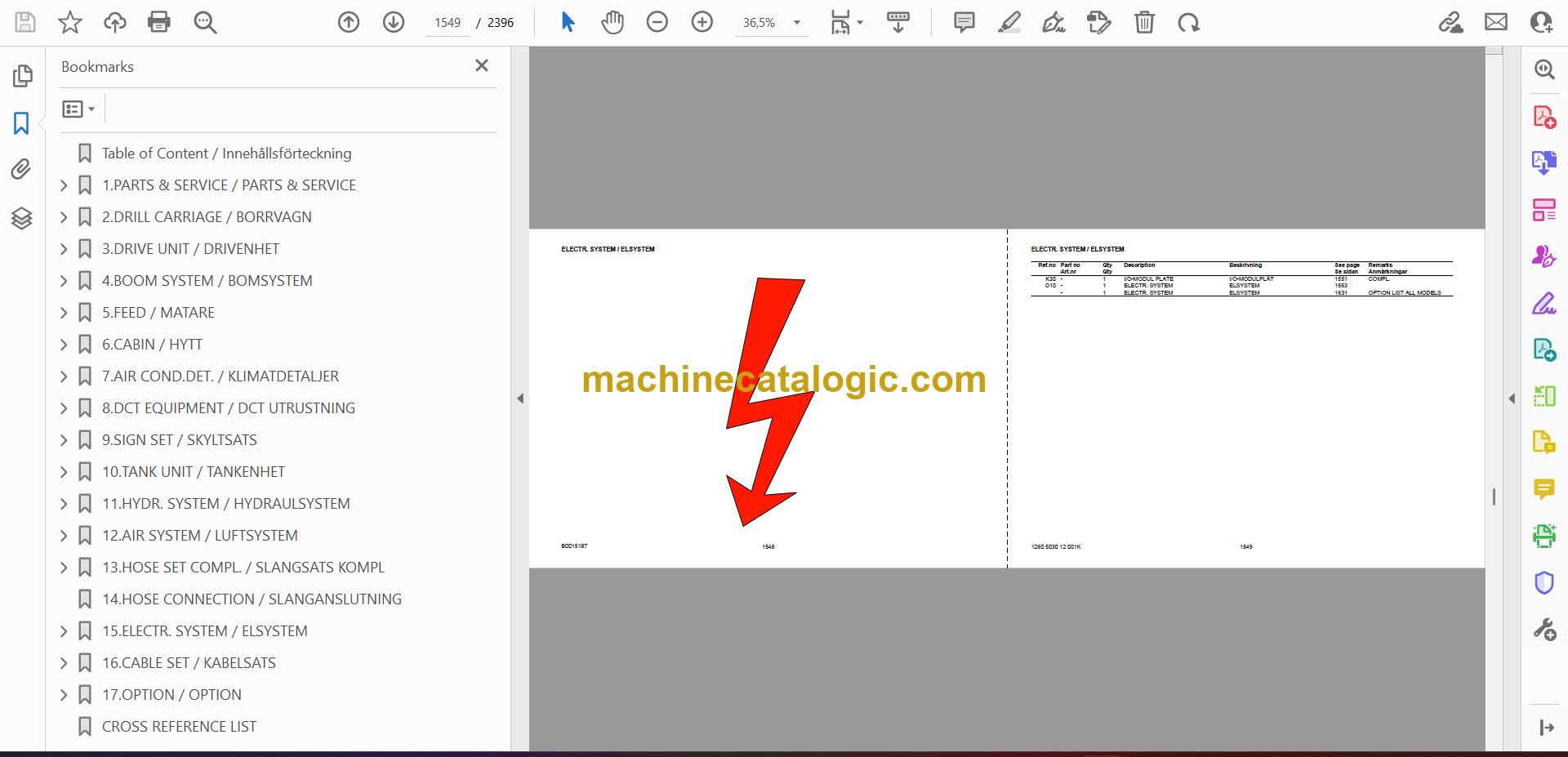Click the stamp tool icon
Viewport: 1568px width, 757px height.
1099,22
